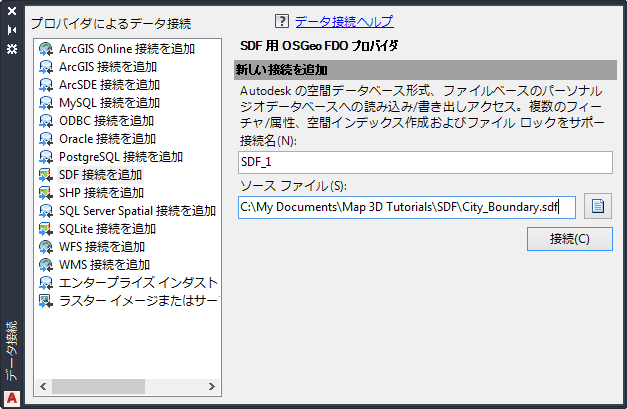Click the SDF connection icon

pos(46,175)
